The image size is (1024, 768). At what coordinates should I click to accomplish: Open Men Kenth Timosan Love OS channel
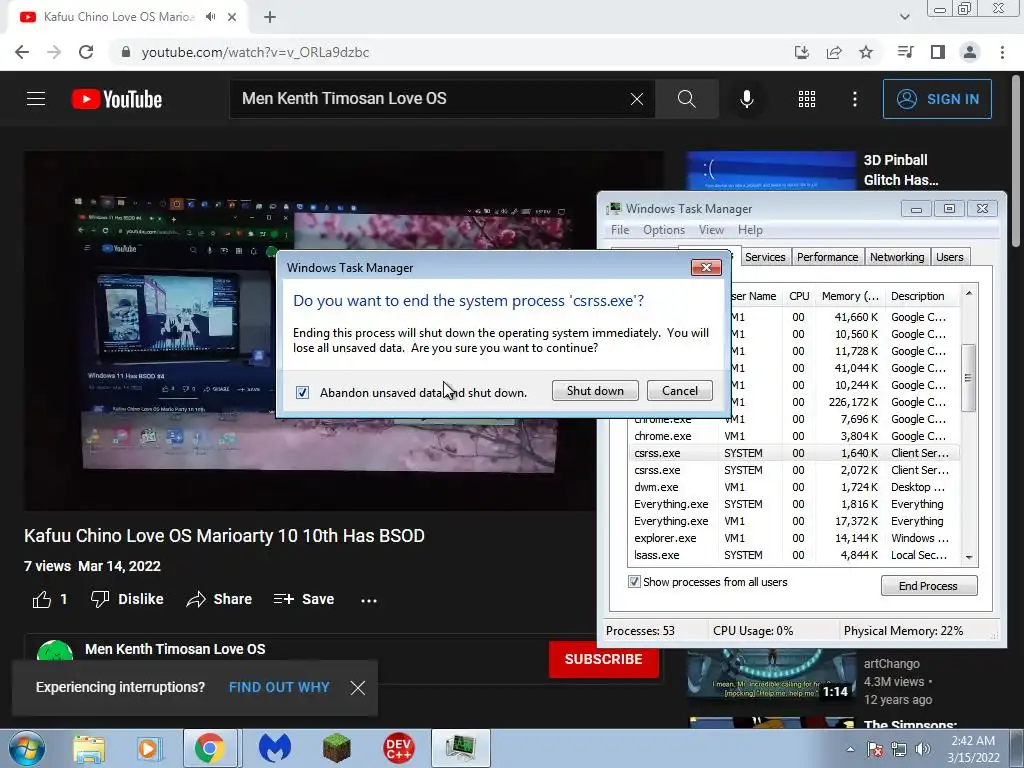[175, 649]
